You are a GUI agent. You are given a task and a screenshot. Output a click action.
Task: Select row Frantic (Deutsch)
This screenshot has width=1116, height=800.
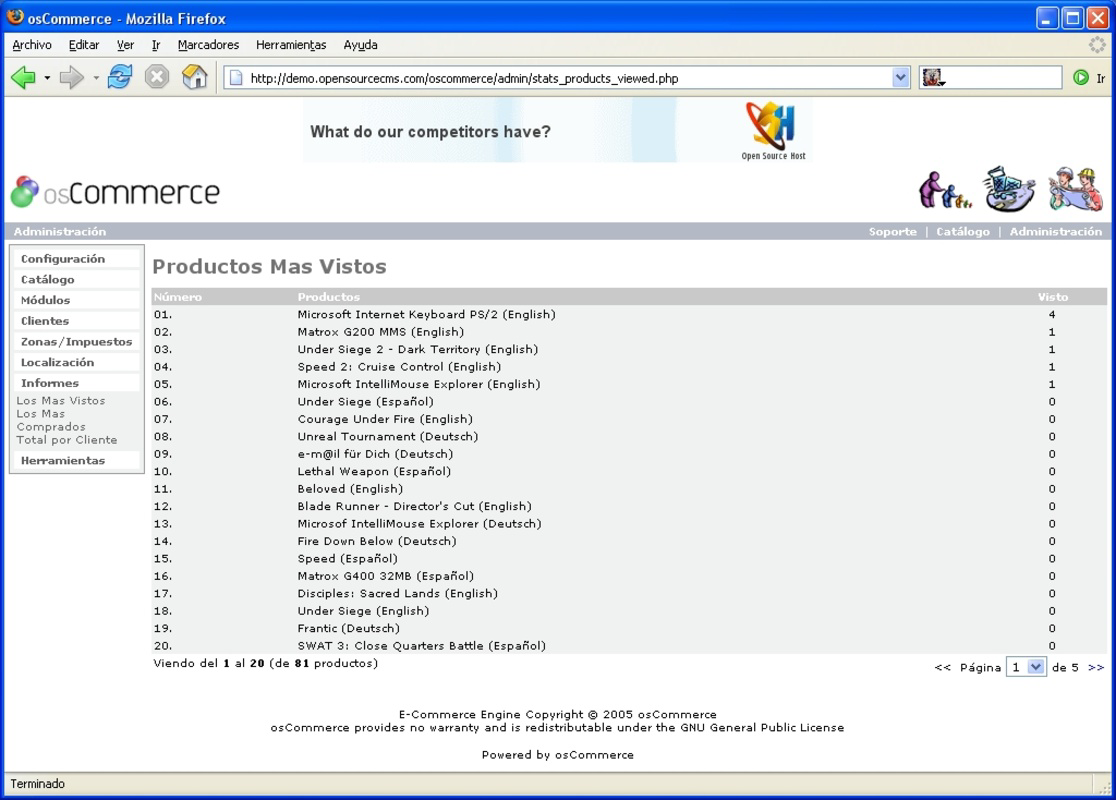pos(629,628)
